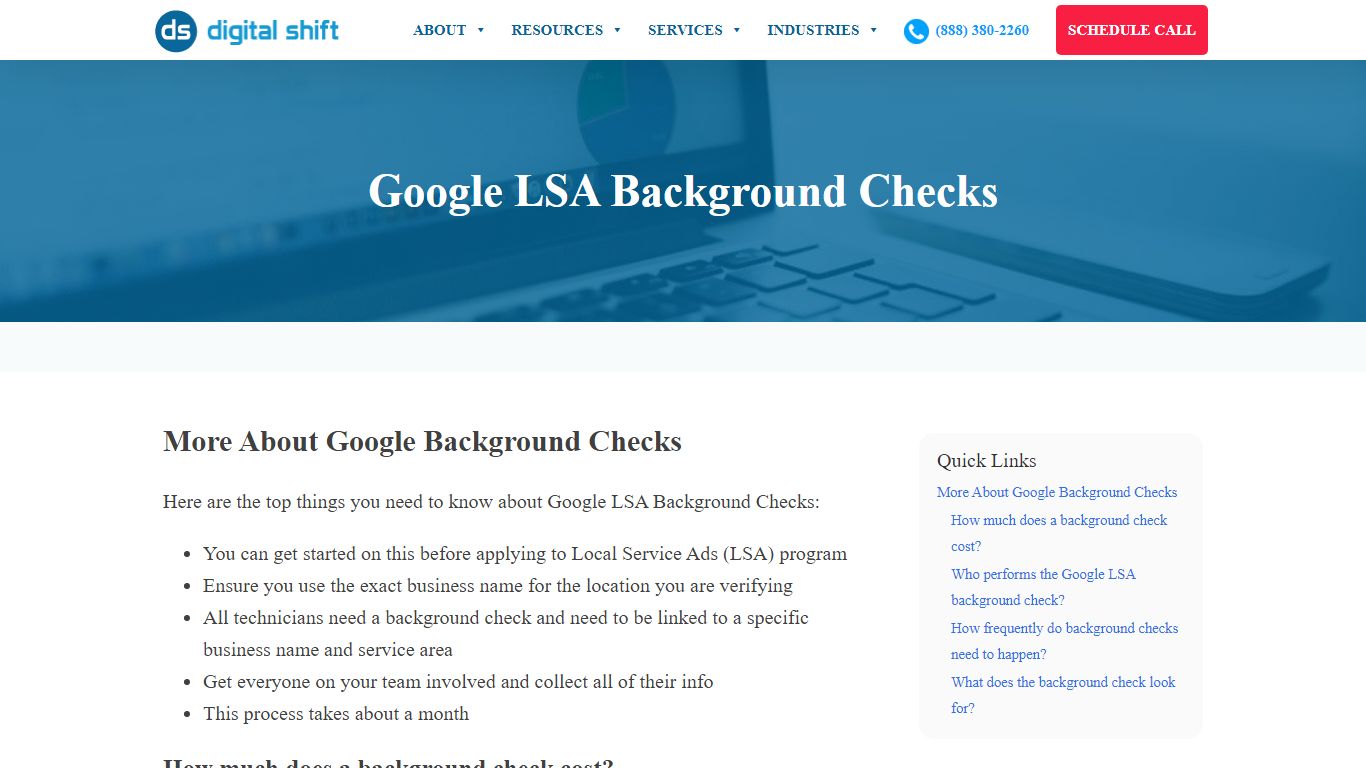1366x768 pixels.
Task: Expand the RESOURCES dropdown arrow
Action: [x=618, y=30]
